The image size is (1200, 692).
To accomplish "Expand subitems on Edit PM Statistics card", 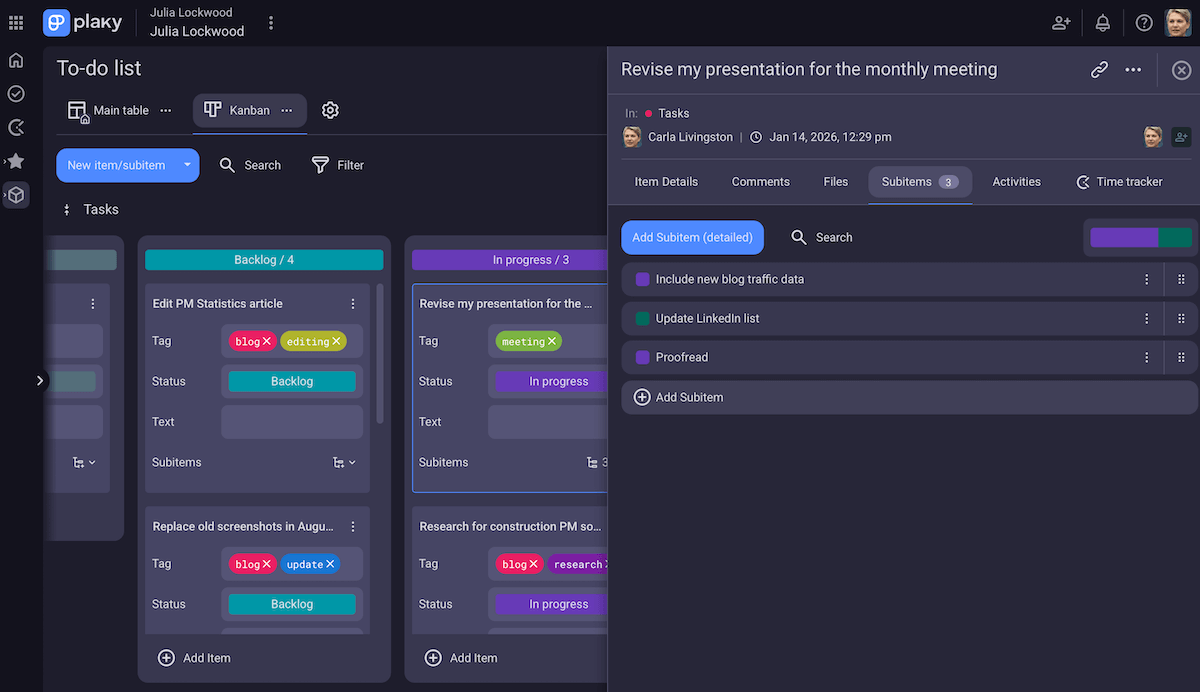I will [343, 463].
